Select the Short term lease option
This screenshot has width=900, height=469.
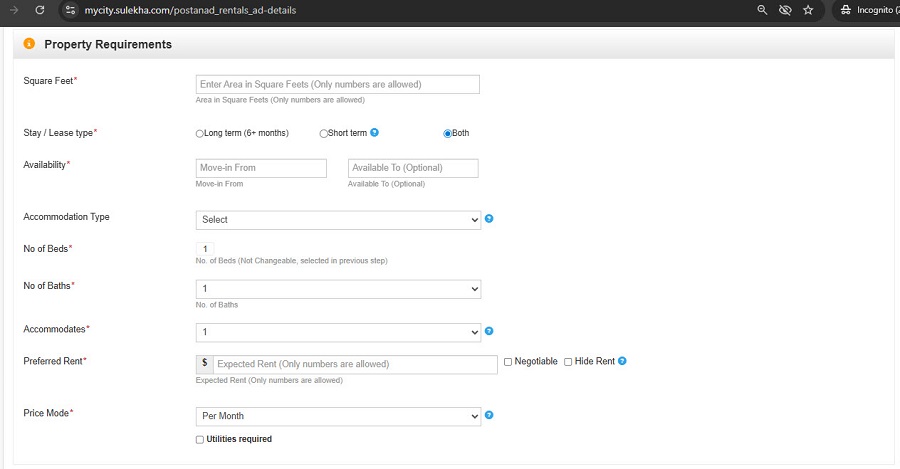click(324, 133)
